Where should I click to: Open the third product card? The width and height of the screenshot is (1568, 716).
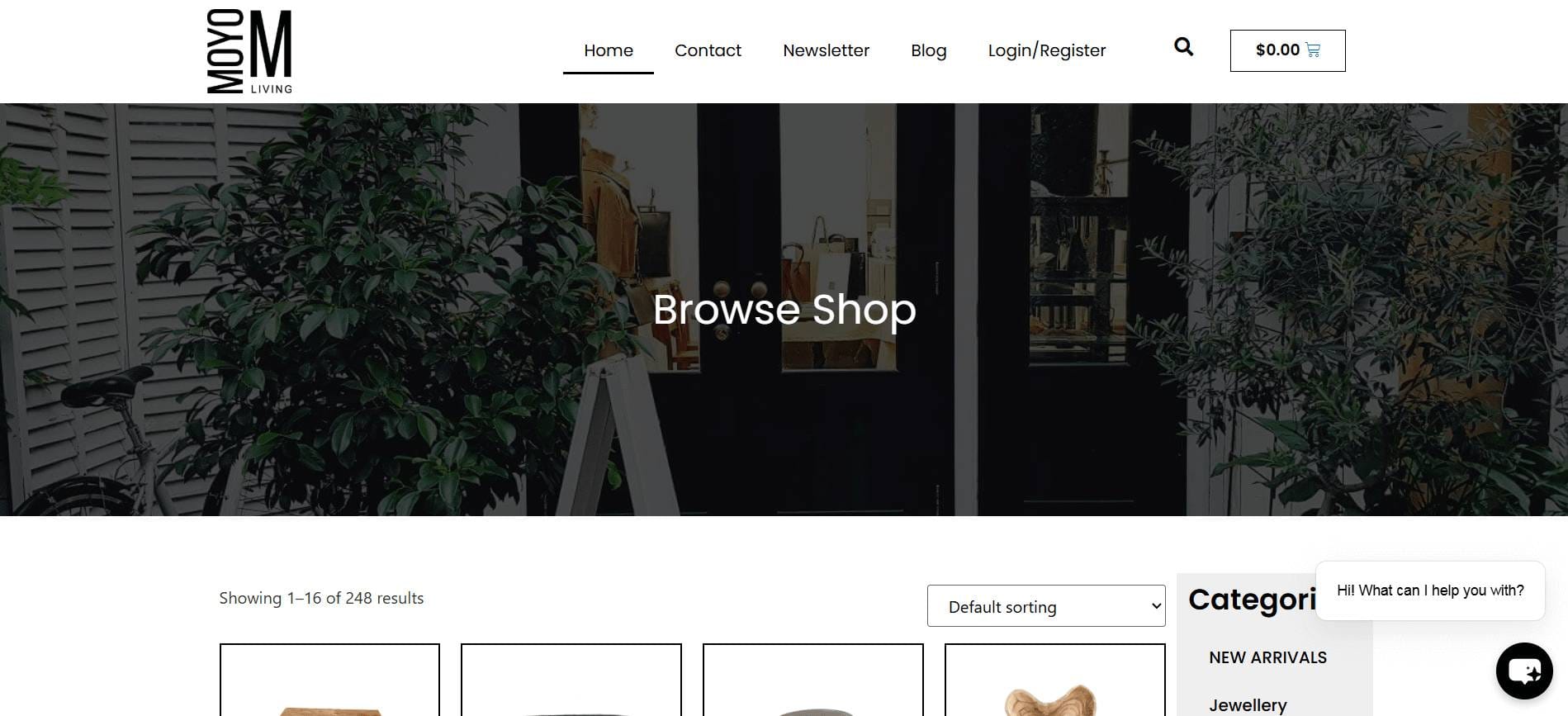tap(813, 680)
